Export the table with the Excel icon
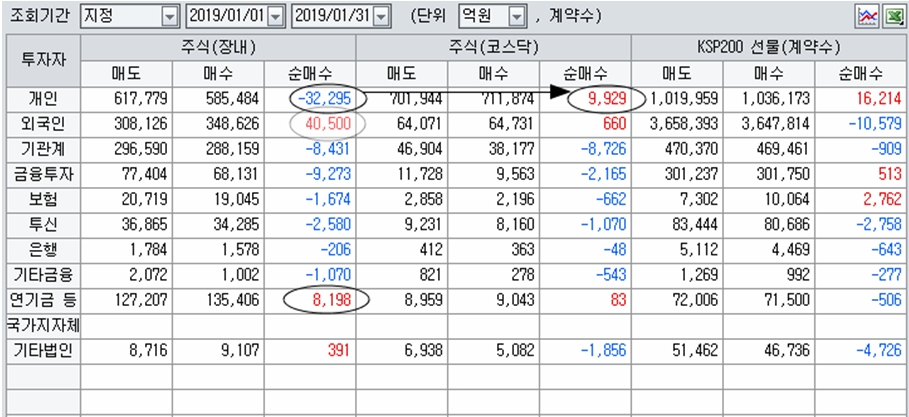This screenshot has width=909, height=417. [890, 17]
